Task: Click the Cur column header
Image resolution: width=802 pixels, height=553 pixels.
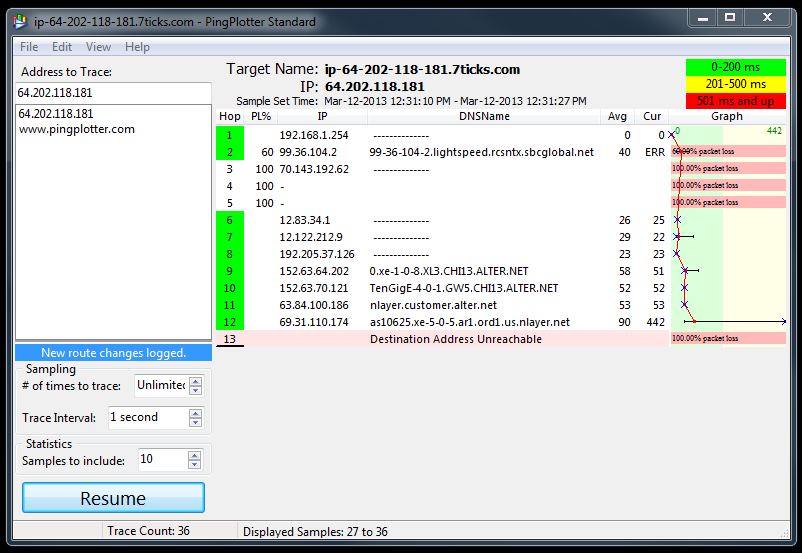Action: coord(652,116)
